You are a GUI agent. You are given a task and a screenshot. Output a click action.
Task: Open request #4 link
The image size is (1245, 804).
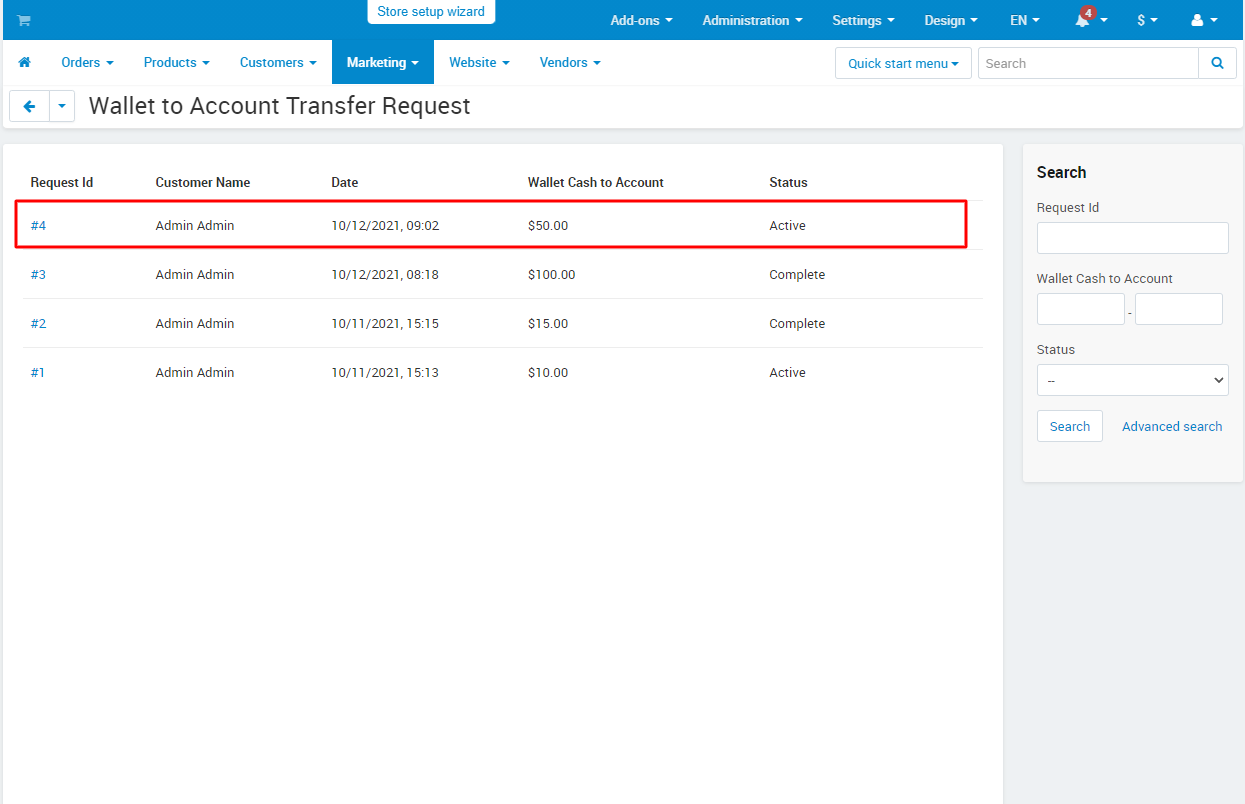[38, 225]
